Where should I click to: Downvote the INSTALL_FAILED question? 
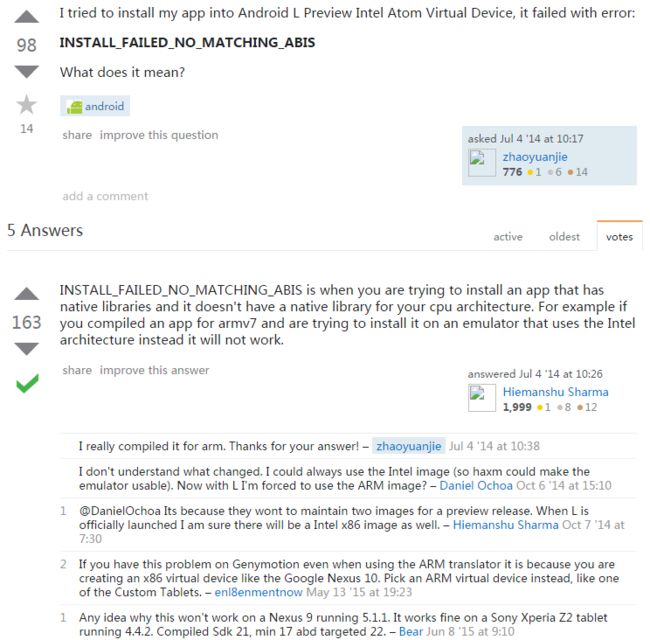pyautogui.click(x=27, y=72)
